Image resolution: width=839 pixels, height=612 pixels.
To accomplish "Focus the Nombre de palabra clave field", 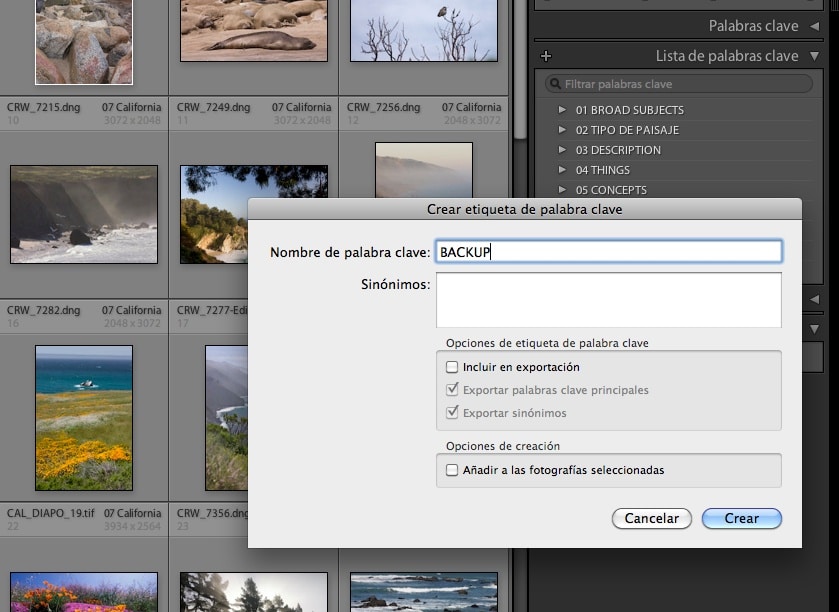I will pyautogui.click(x=609, y=252).
